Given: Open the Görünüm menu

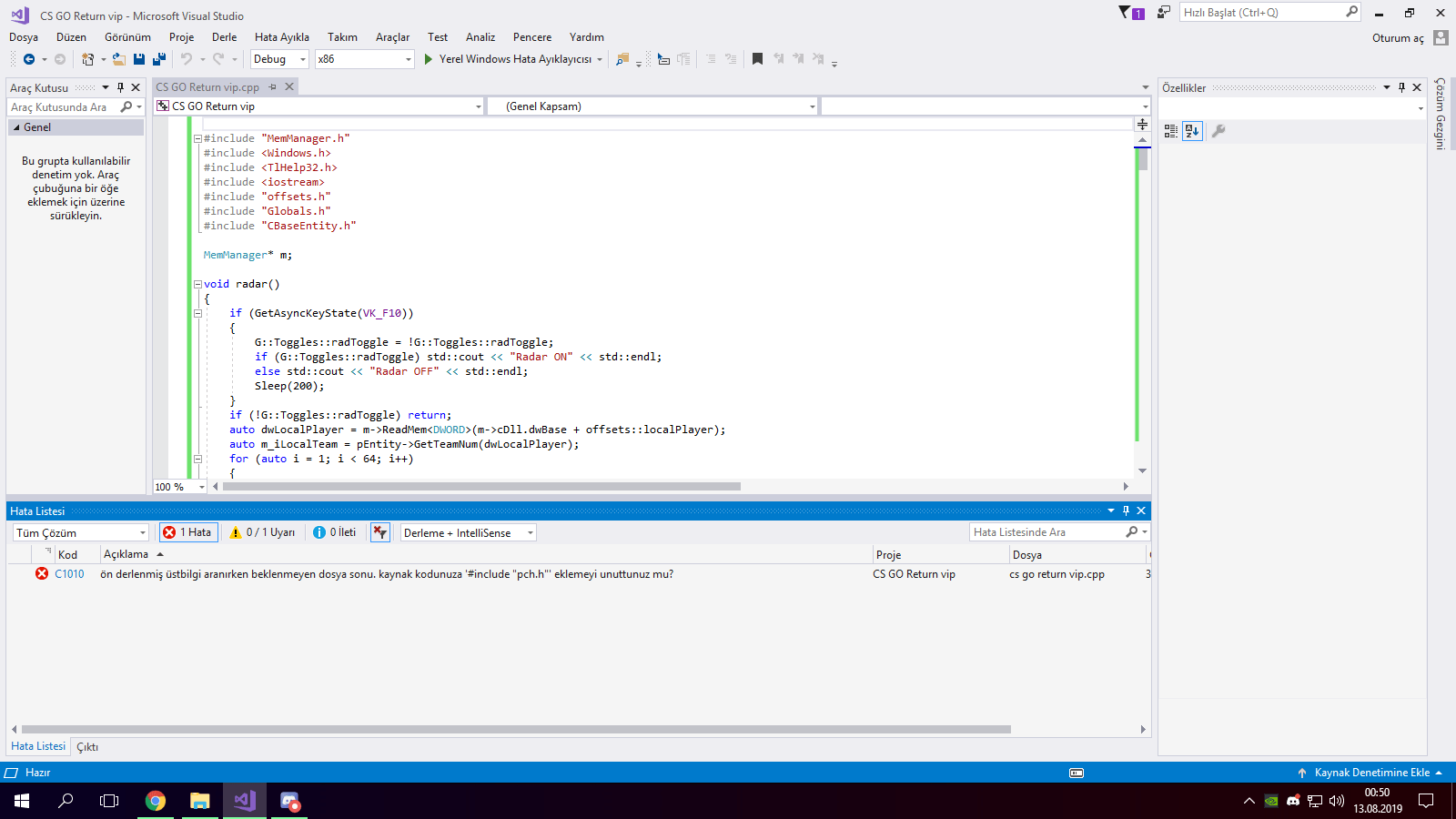Looking at the screenshot, I should click(x=127, y=37).
